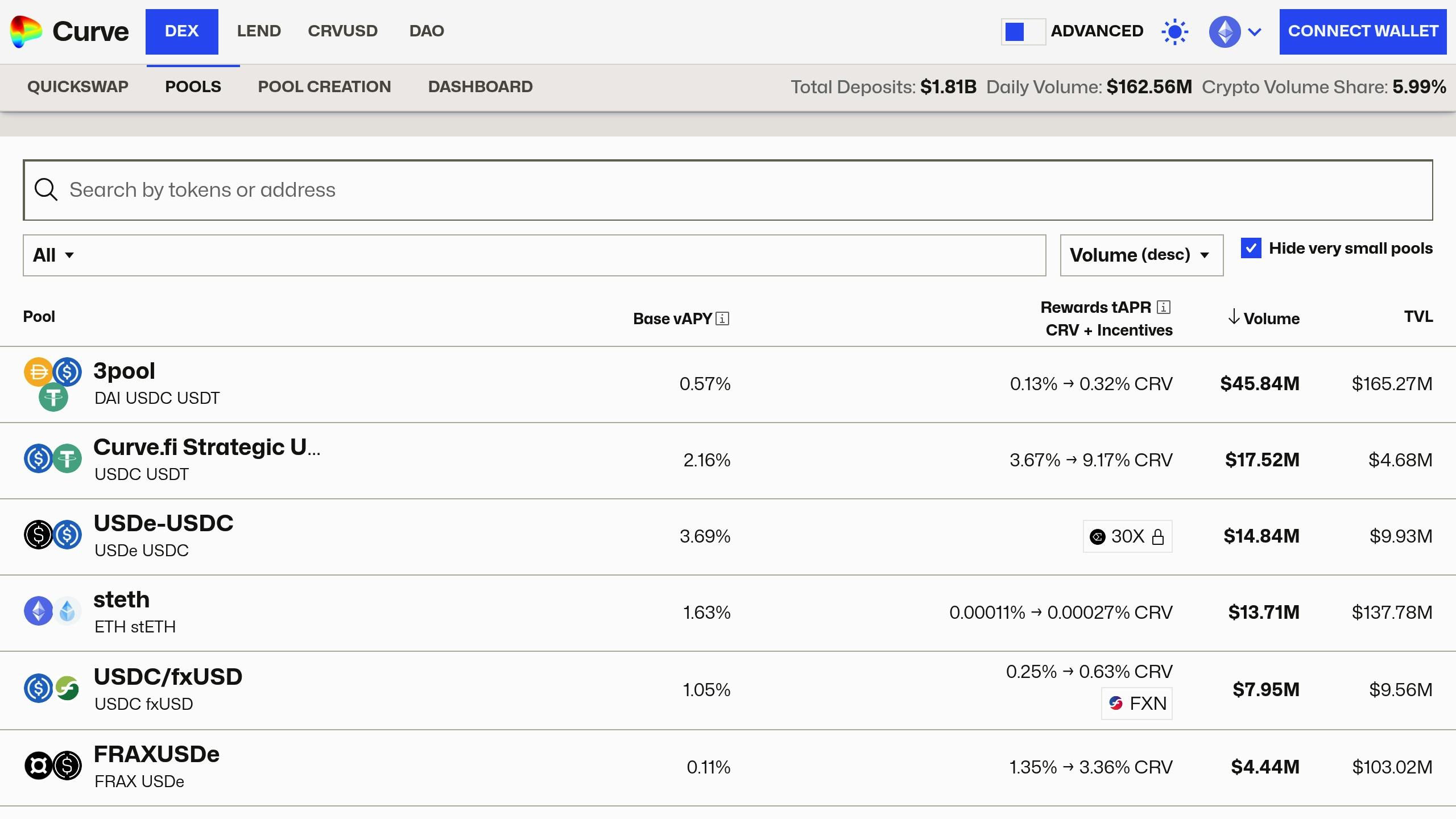Click the 3pool USDT token icon
Image resolution: width=1456 pixels, height=819 pixels.
point(53,397)
